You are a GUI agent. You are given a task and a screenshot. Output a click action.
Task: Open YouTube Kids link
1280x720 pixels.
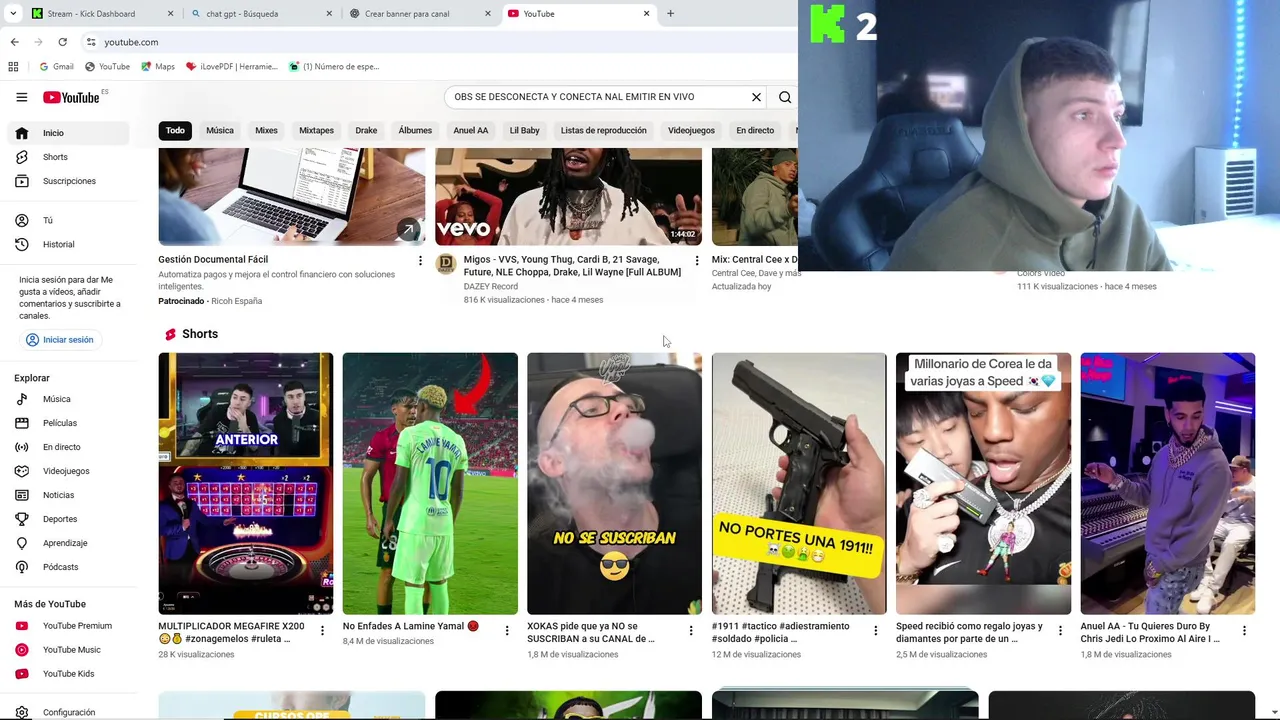click(69, 674)
